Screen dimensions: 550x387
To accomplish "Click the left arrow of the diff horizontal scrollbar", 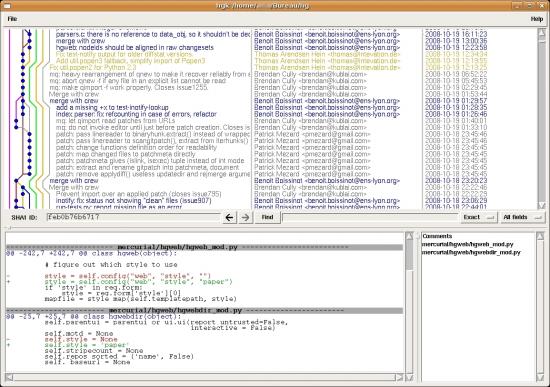I will [9, 378].
